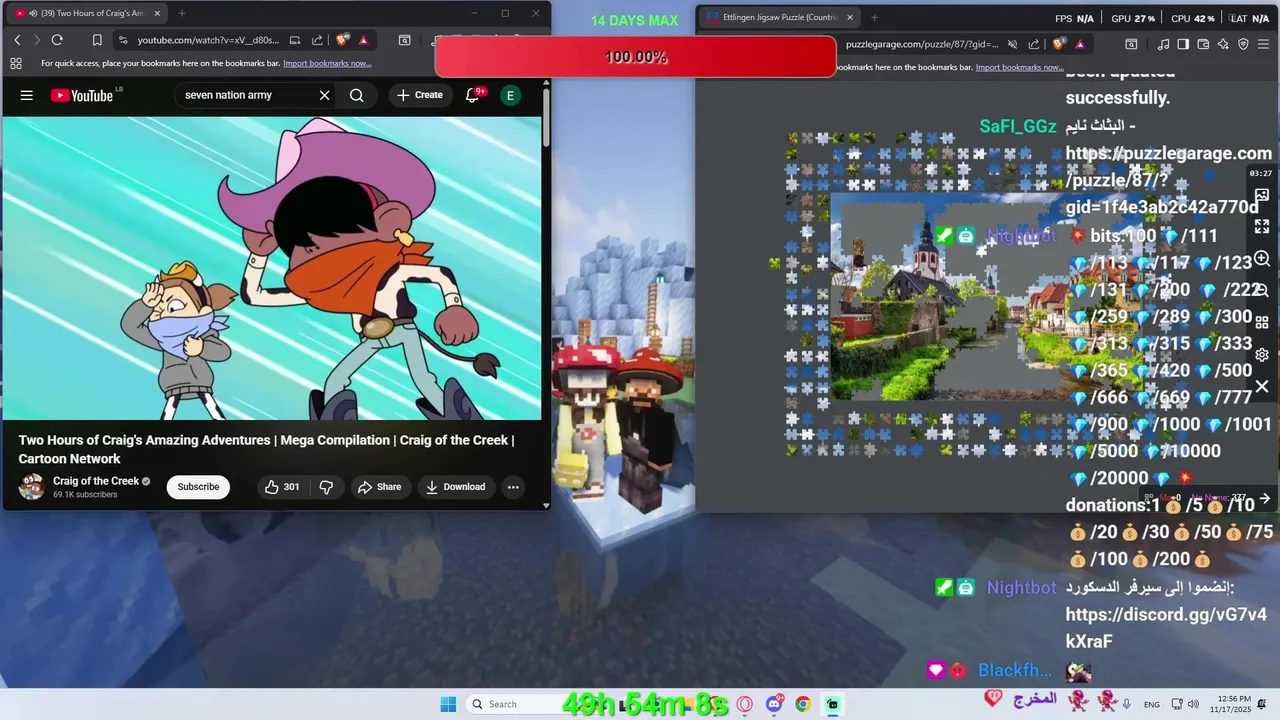Open Opera from the taskbar
The image size is (1280, 720).
745,704
